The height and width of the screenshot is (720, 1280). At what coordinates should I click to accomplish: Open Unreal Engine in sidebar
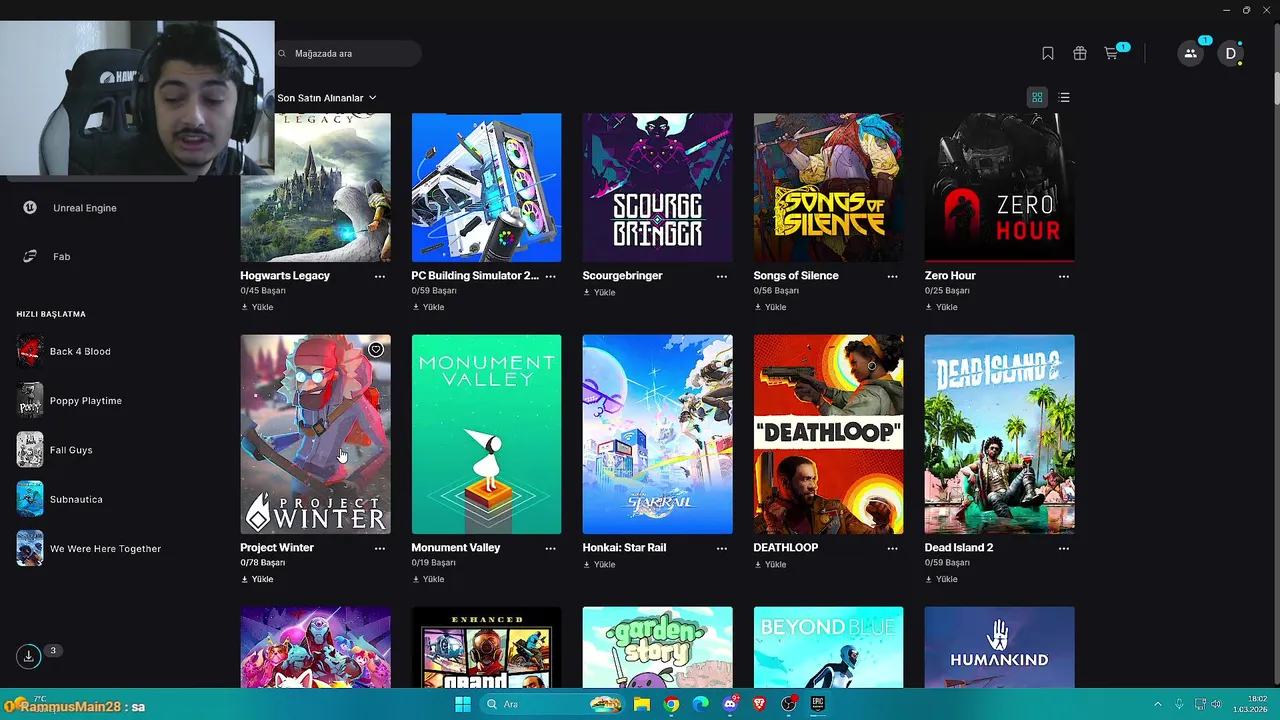click(x=70, y=208)
